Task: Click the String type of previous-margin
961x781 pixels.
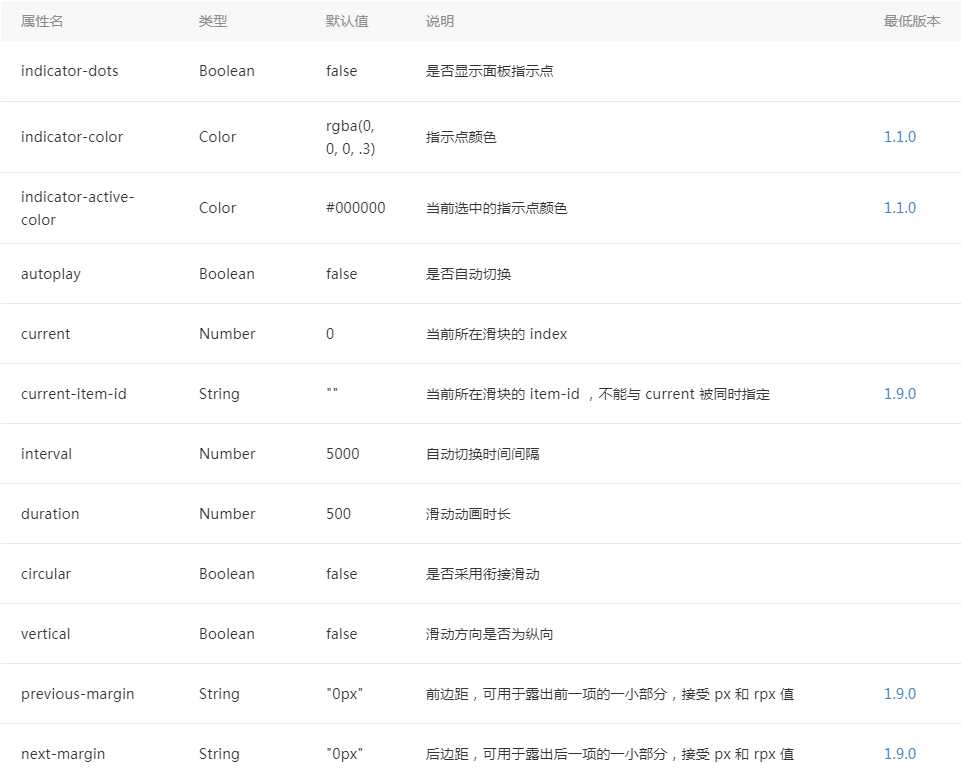Action: click(x=219, y=695)
